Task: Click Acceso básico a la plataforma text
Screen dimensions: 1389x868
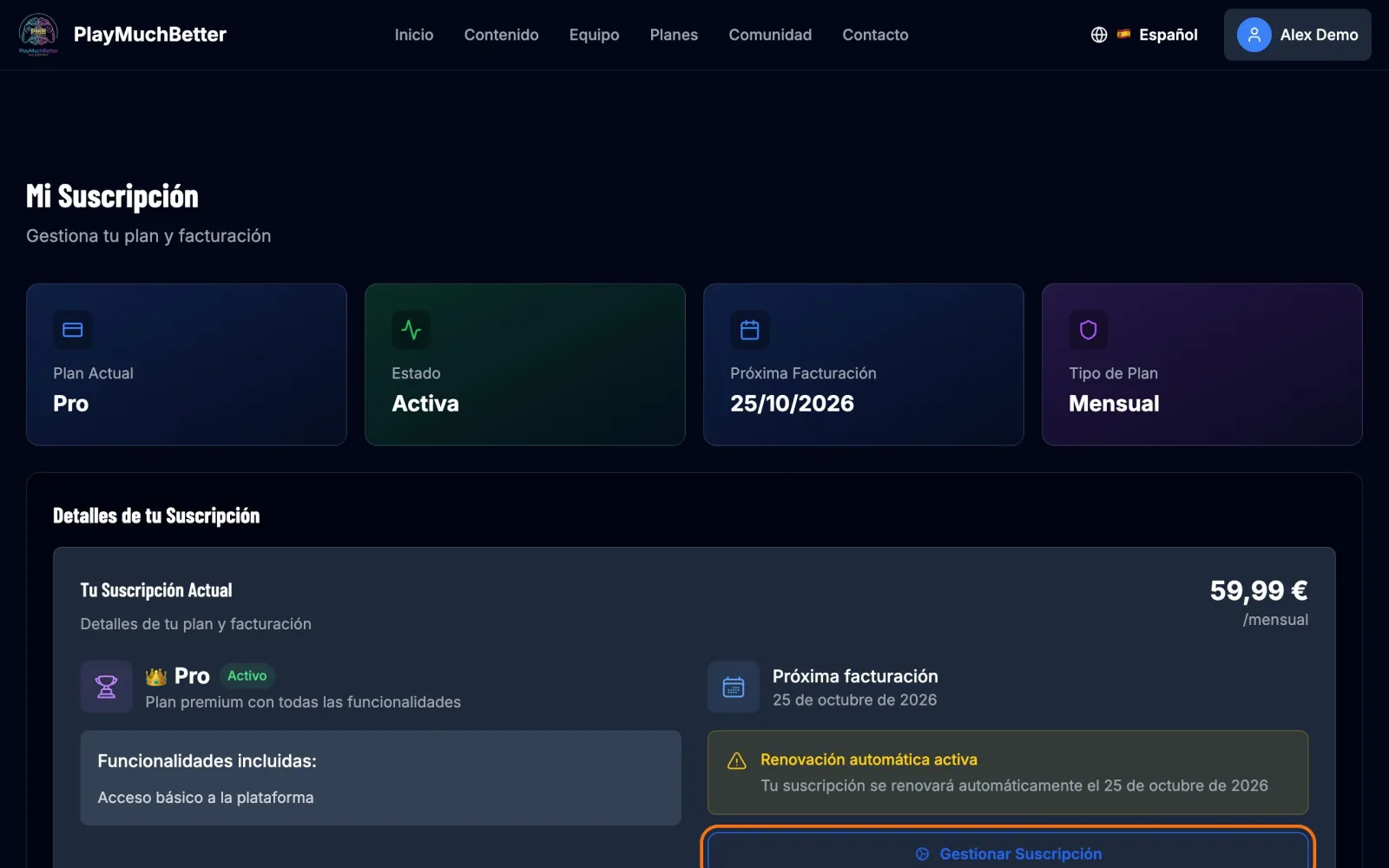Action: (206, 798)
